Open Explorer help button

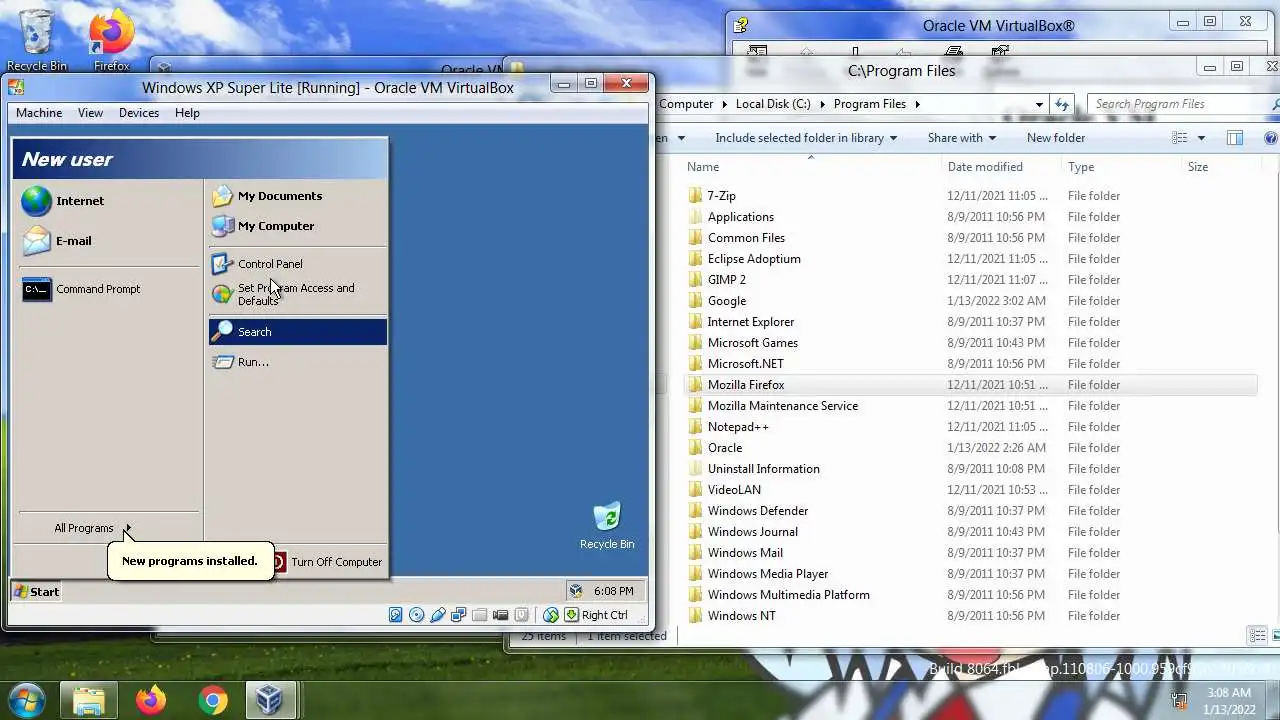tap(1271, 138)
